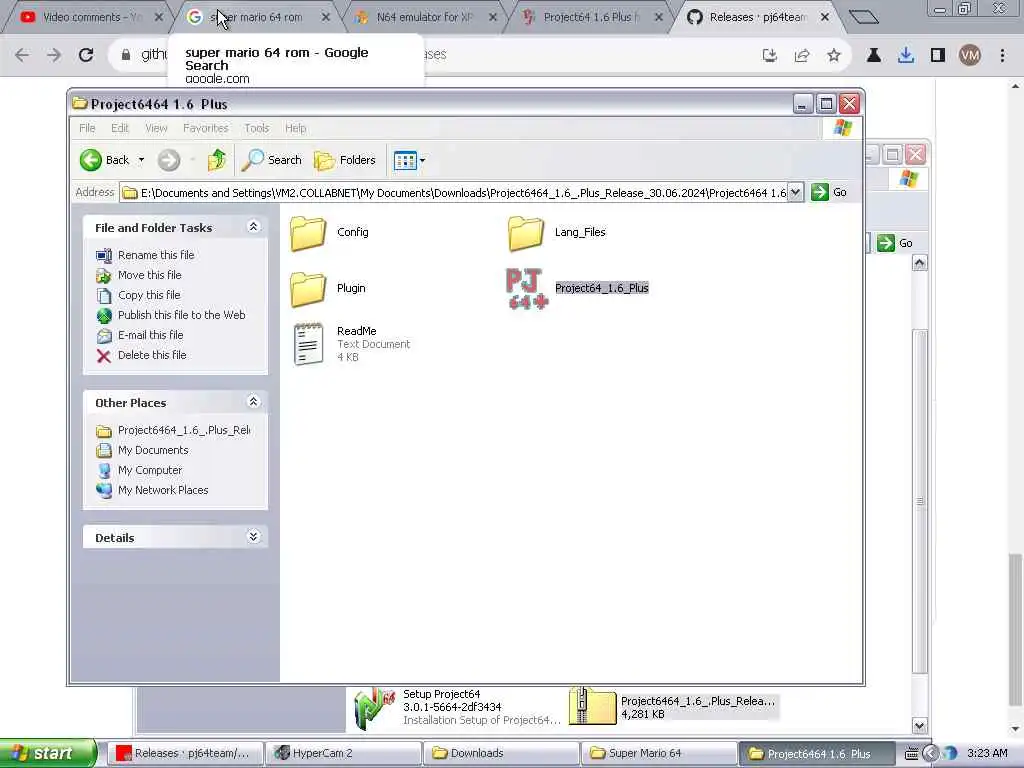Toggle the Folders pane button

pos(345,160)
